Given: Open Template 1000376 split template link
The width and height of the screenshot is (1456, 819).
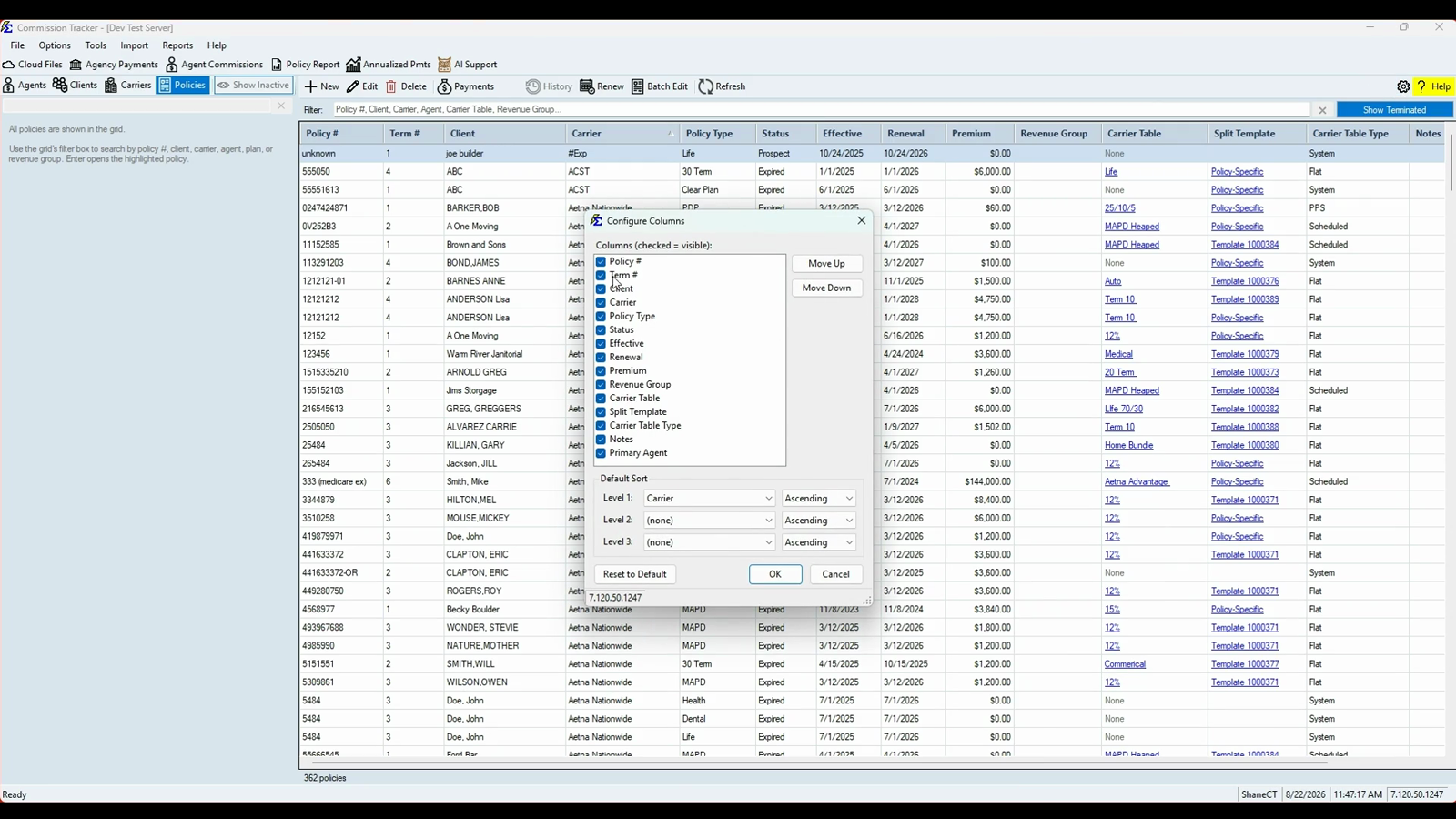Looking at the screenshot, I should 1245,281.
